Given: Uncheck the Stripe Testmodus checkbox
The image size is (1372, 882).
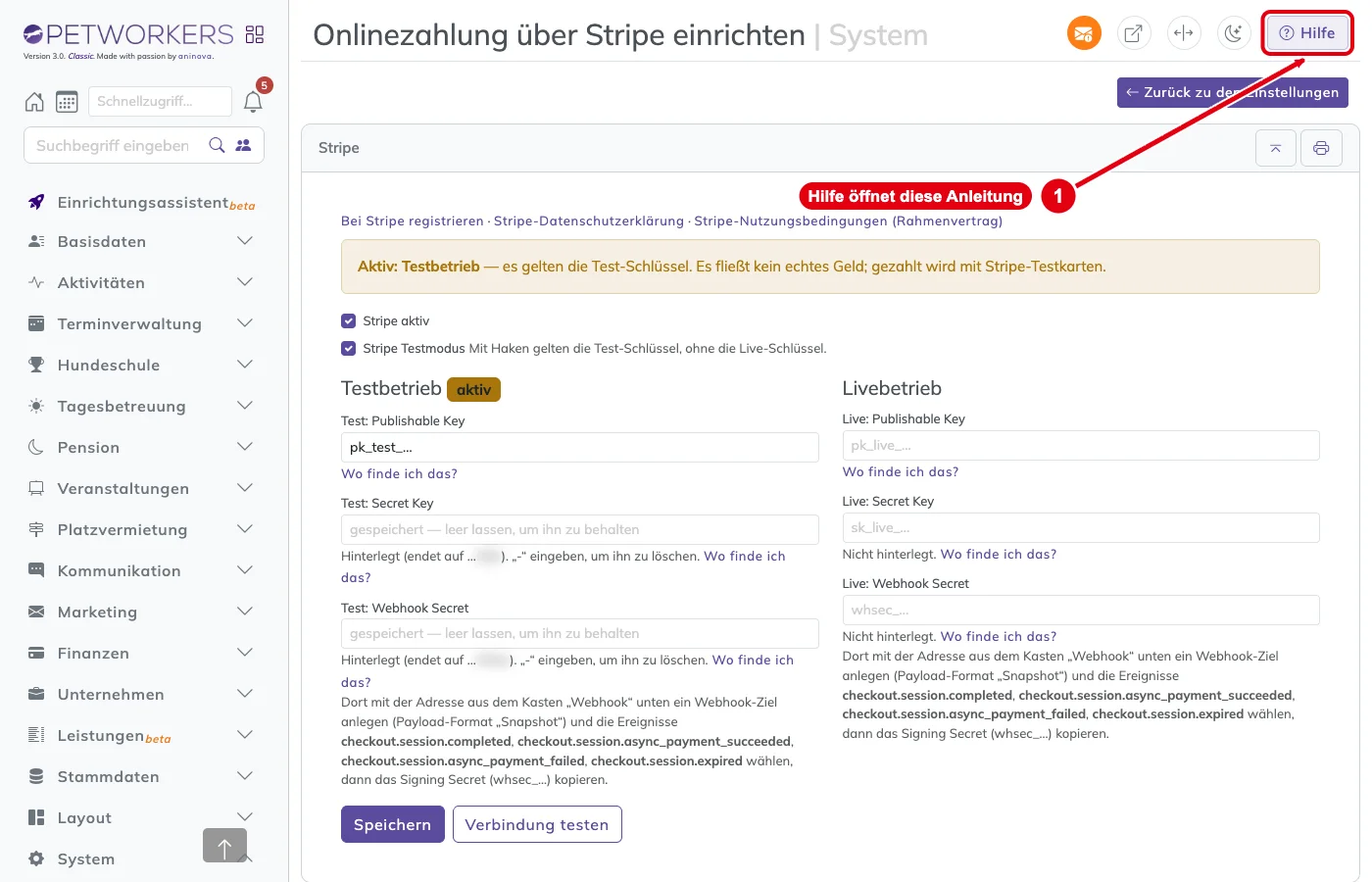Looking at the screenshot, I should pos(349,348).
